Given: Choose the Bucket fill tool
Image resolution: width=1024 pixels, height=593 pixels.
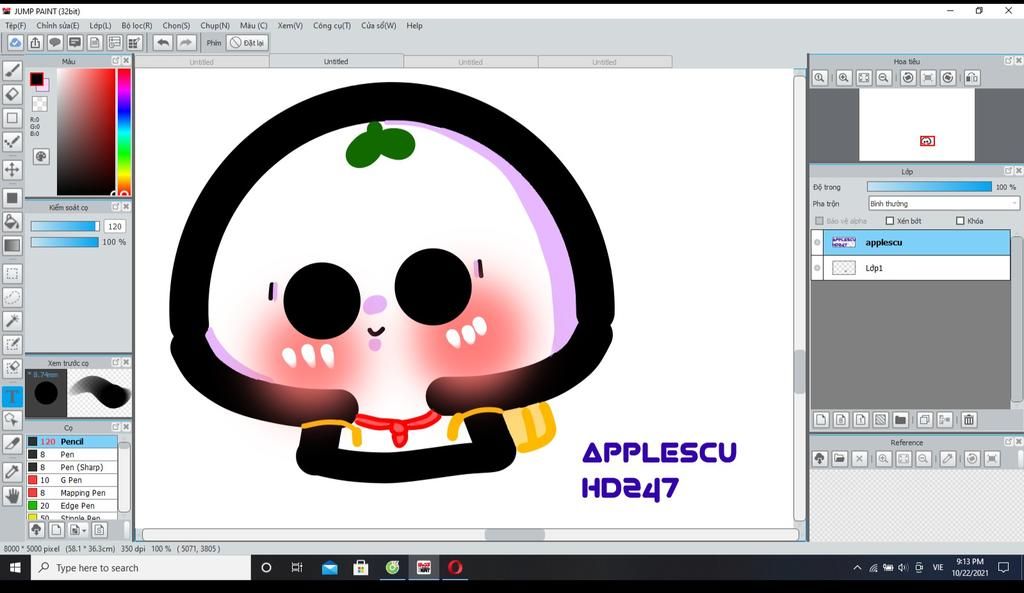Looking at the screenshot, I should [x=12, y=221].
